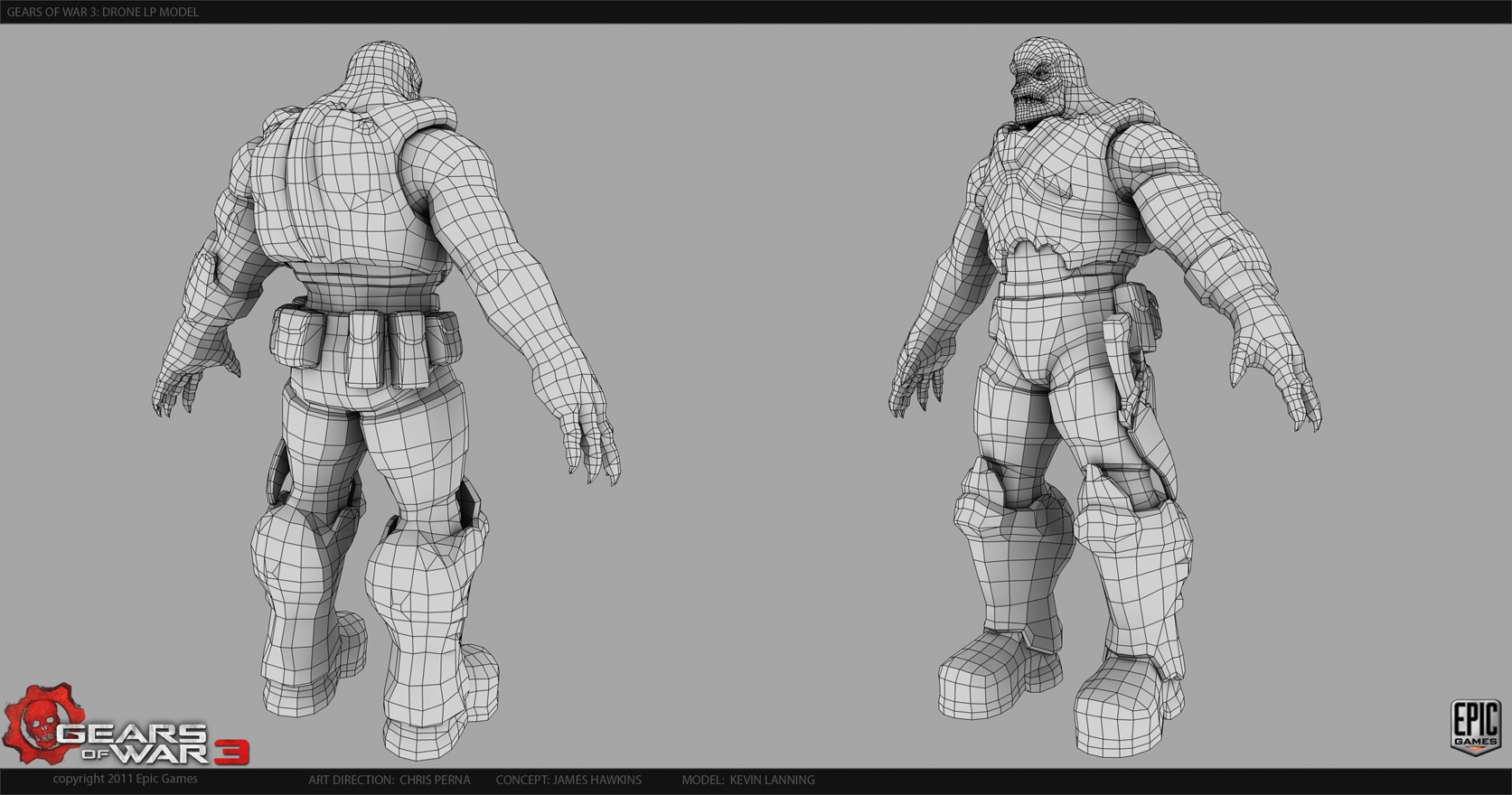Click the front-view drone wireframe model
The image size is (1512, 795).
[1105, 396]
